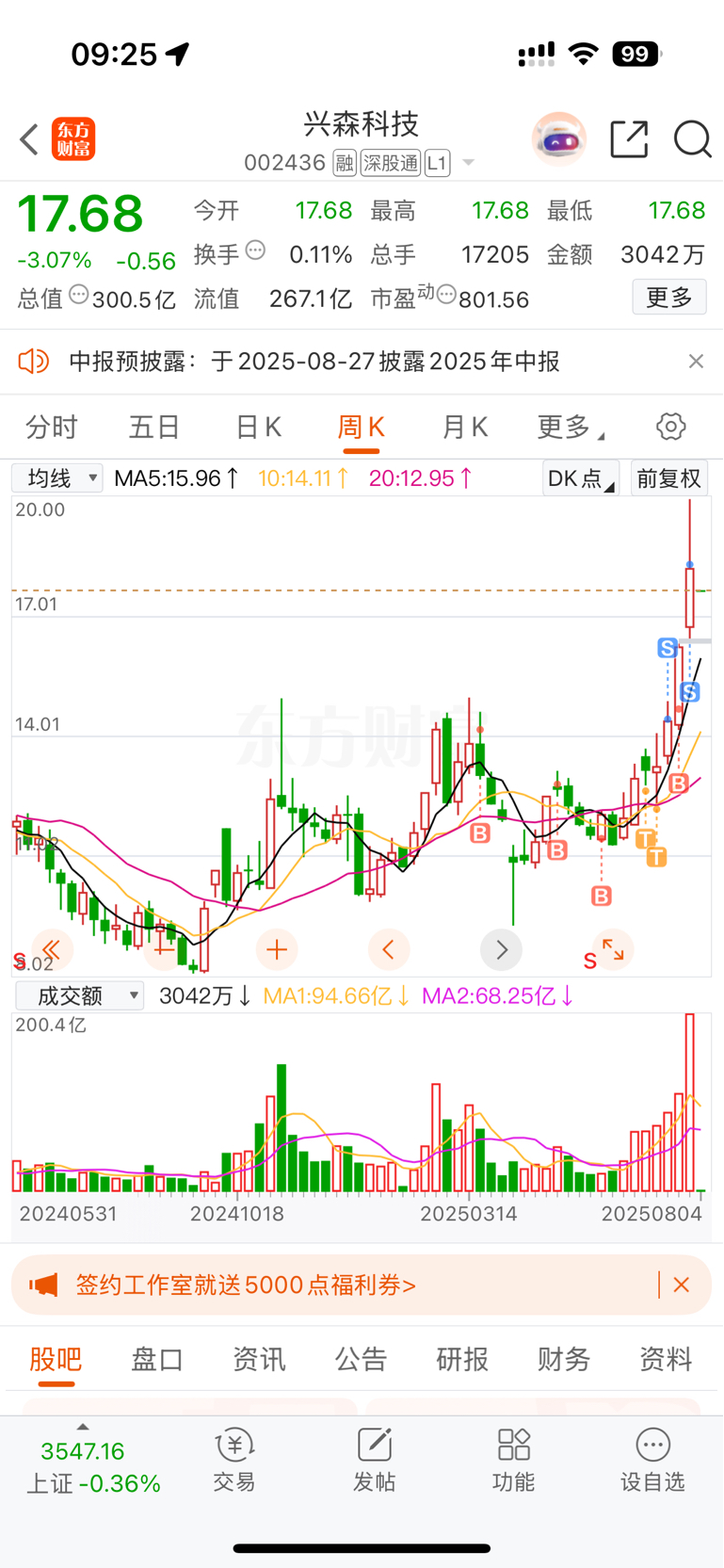Viewport: 724px width, 1568px height.
Task: Open the search magnifier icon
Action: tap(692, 139)
